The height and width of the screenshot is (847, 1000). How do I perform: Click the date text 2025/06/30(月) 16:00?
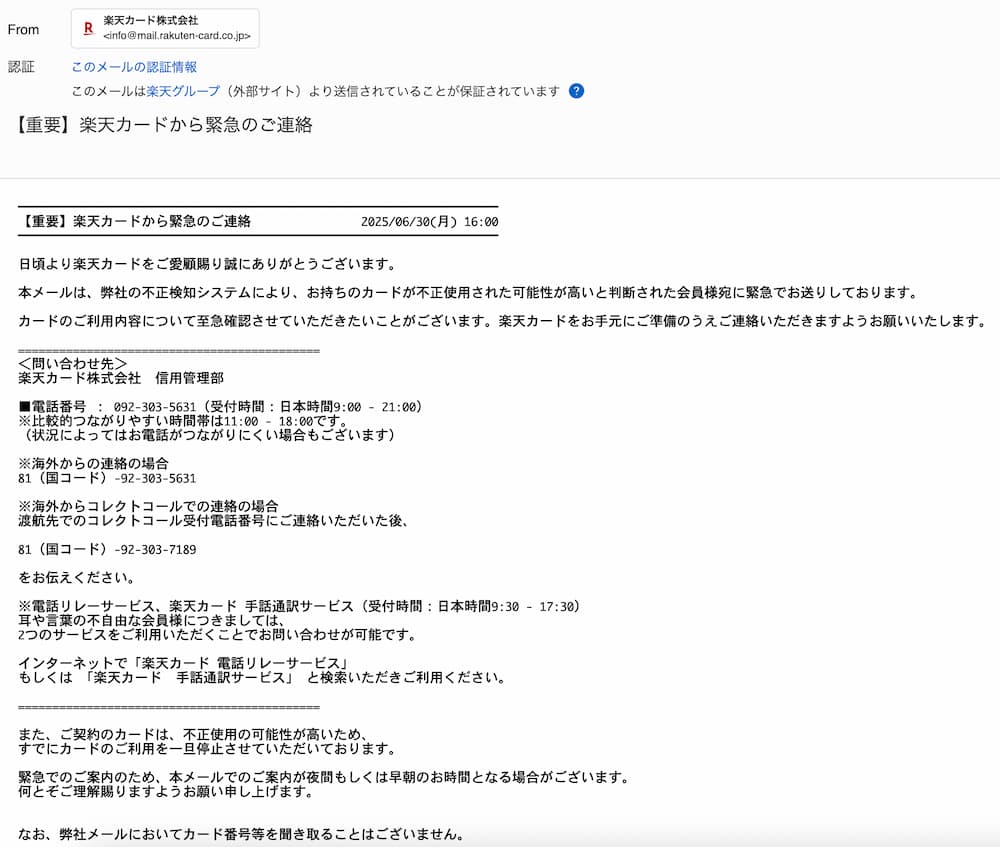click(428, 219)
